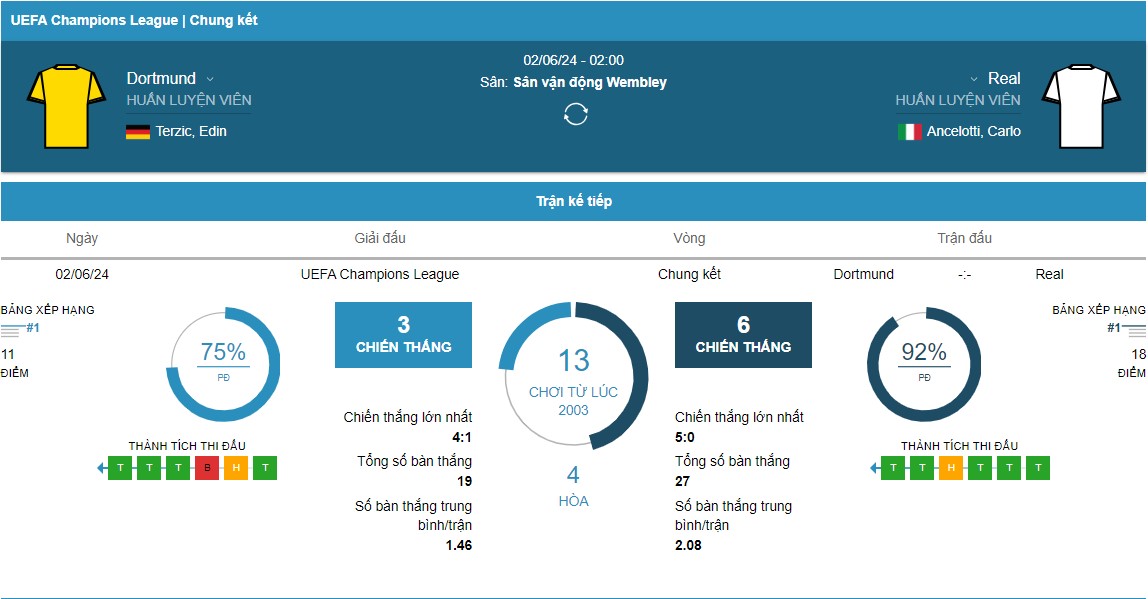Click the 6 CHIẾN THẮNG box

[743, 335]
